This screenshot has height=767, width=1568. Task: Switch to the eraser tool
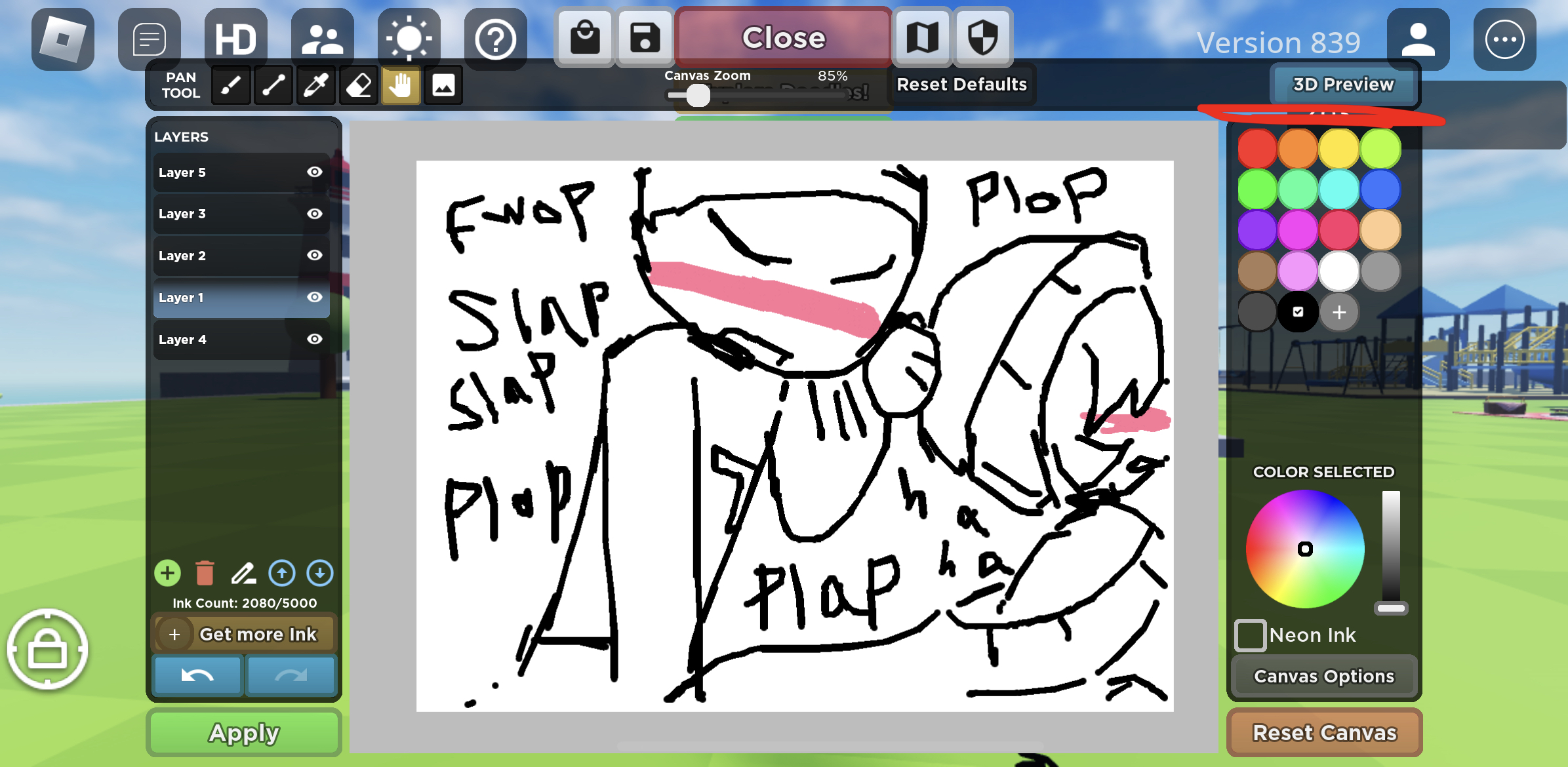click(358, 85)
